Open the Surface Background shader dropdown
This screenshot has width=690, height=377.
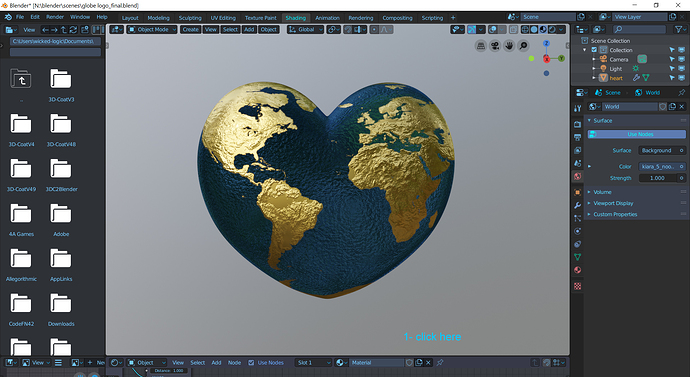662,150
